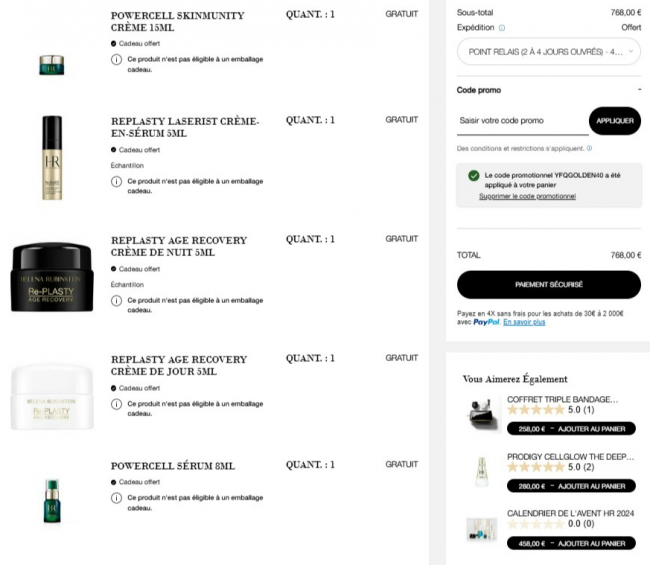Image resolution: width=650 pixels, height=565 pixels.
Task: Open the Point Relais shipping method dropdown
Action: [549, 52]
